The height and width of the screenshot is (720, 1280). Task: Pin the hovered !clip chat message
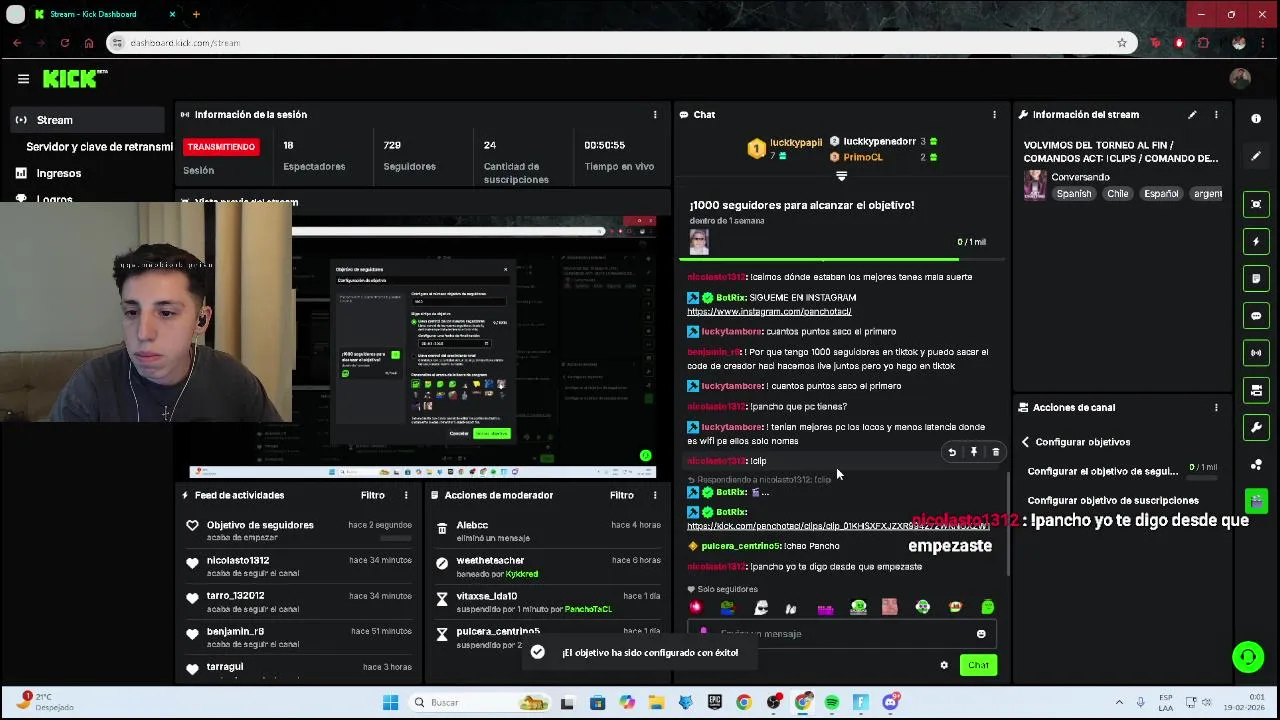click(974, 452)
